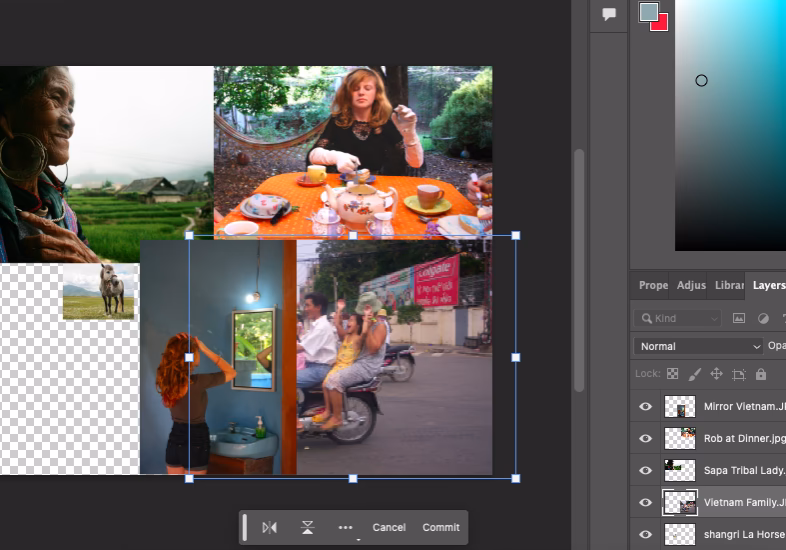The width and height of the screenshot is (786, 550).
Task: Click the tribal lady photo on canvas
Action: [x=106, y=164]
